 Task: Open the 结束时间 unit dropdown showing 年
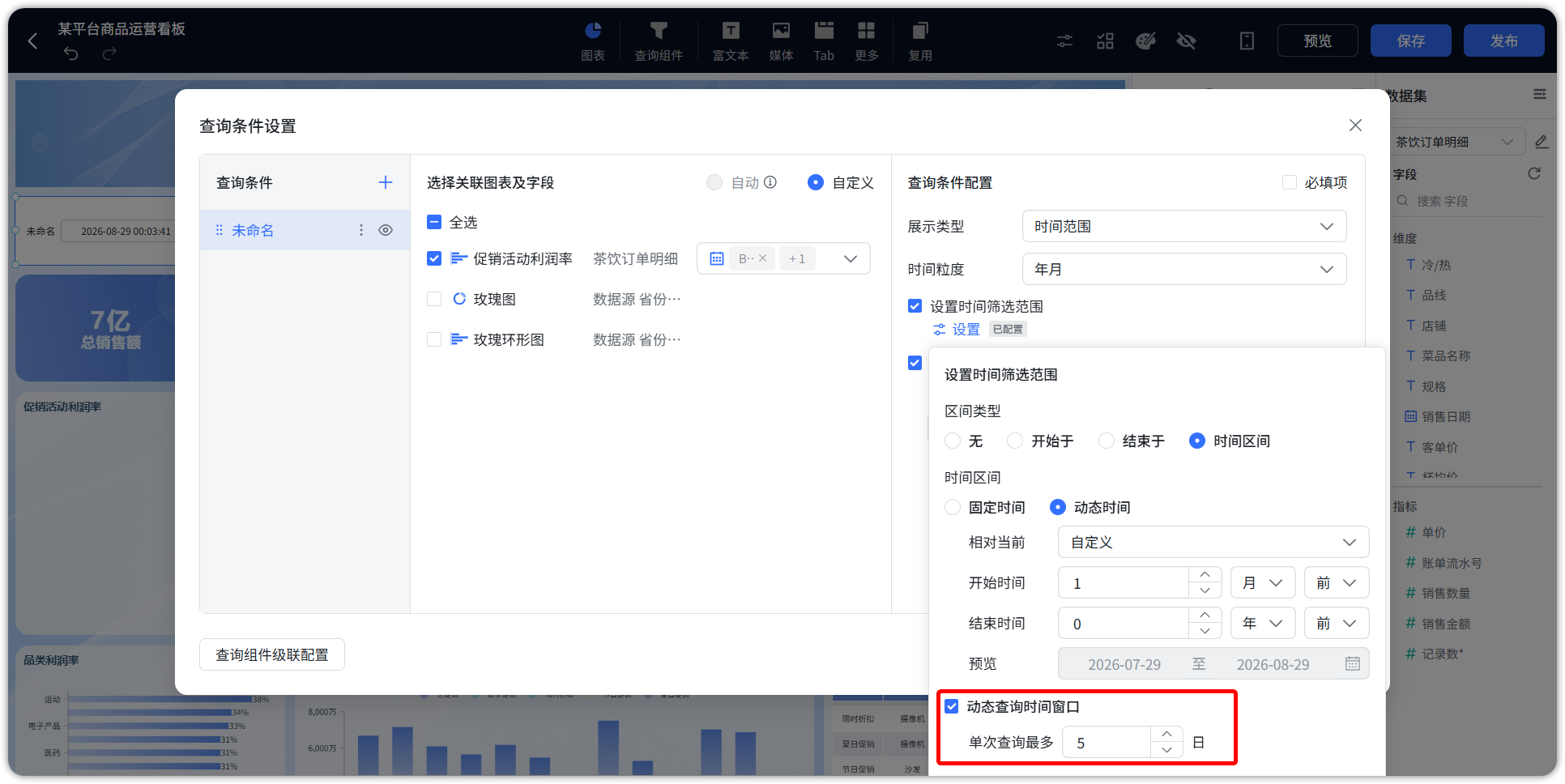click(1263, 623)
